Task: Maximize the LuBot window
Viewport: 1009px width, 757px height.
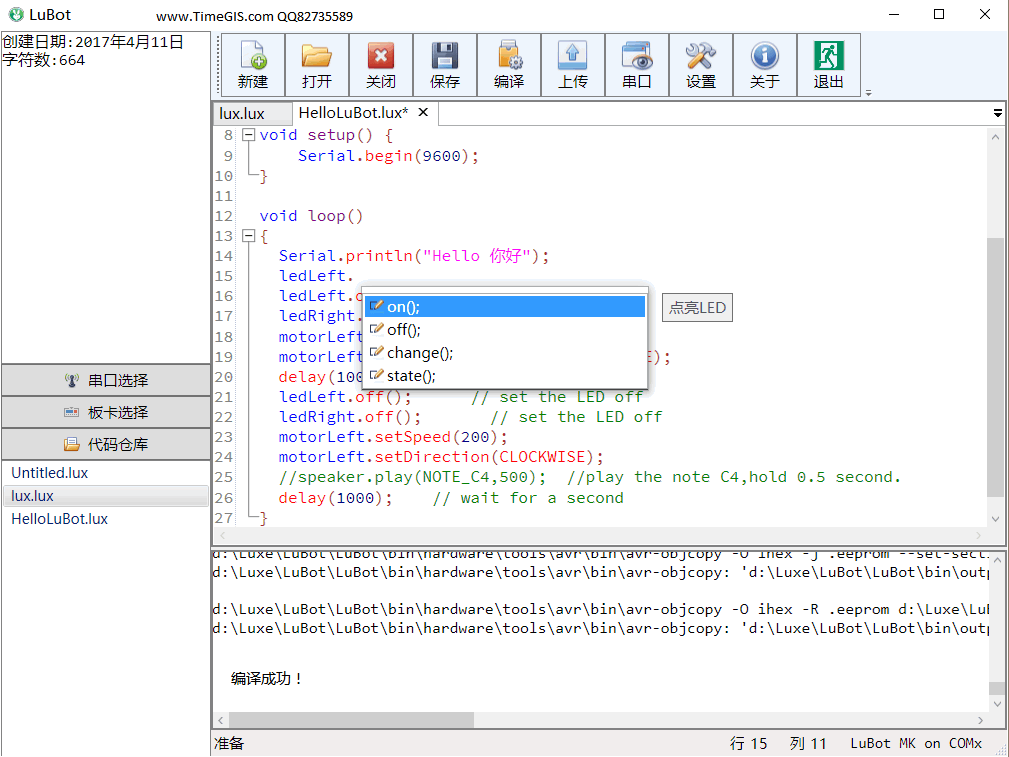Action: pyautogui.click(x=939, y=14)
